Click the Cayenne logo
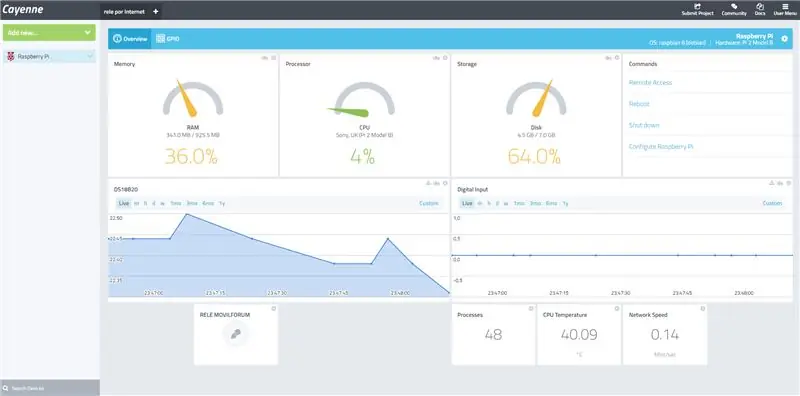800x396 pixels. point(23,10)
